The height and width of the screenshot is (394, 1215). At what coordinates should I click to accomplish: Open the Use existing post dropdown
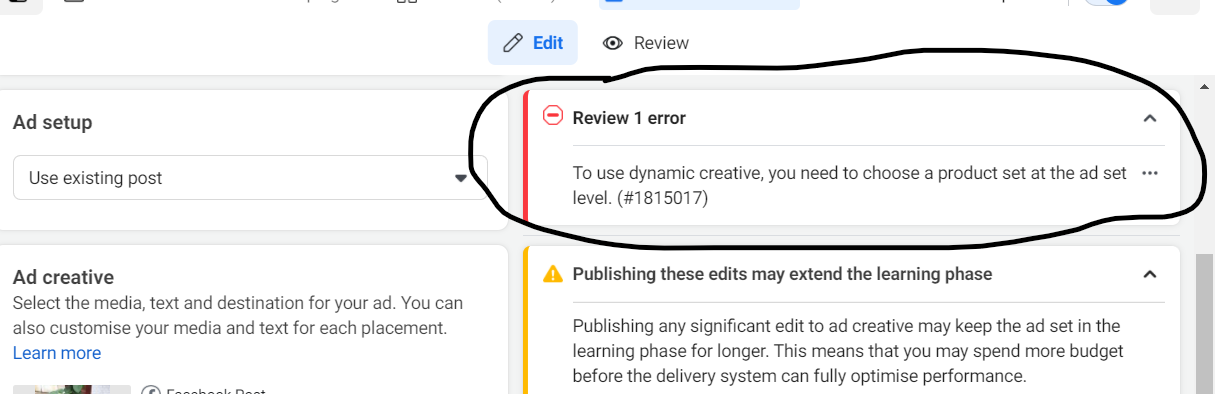pos(250,178)
